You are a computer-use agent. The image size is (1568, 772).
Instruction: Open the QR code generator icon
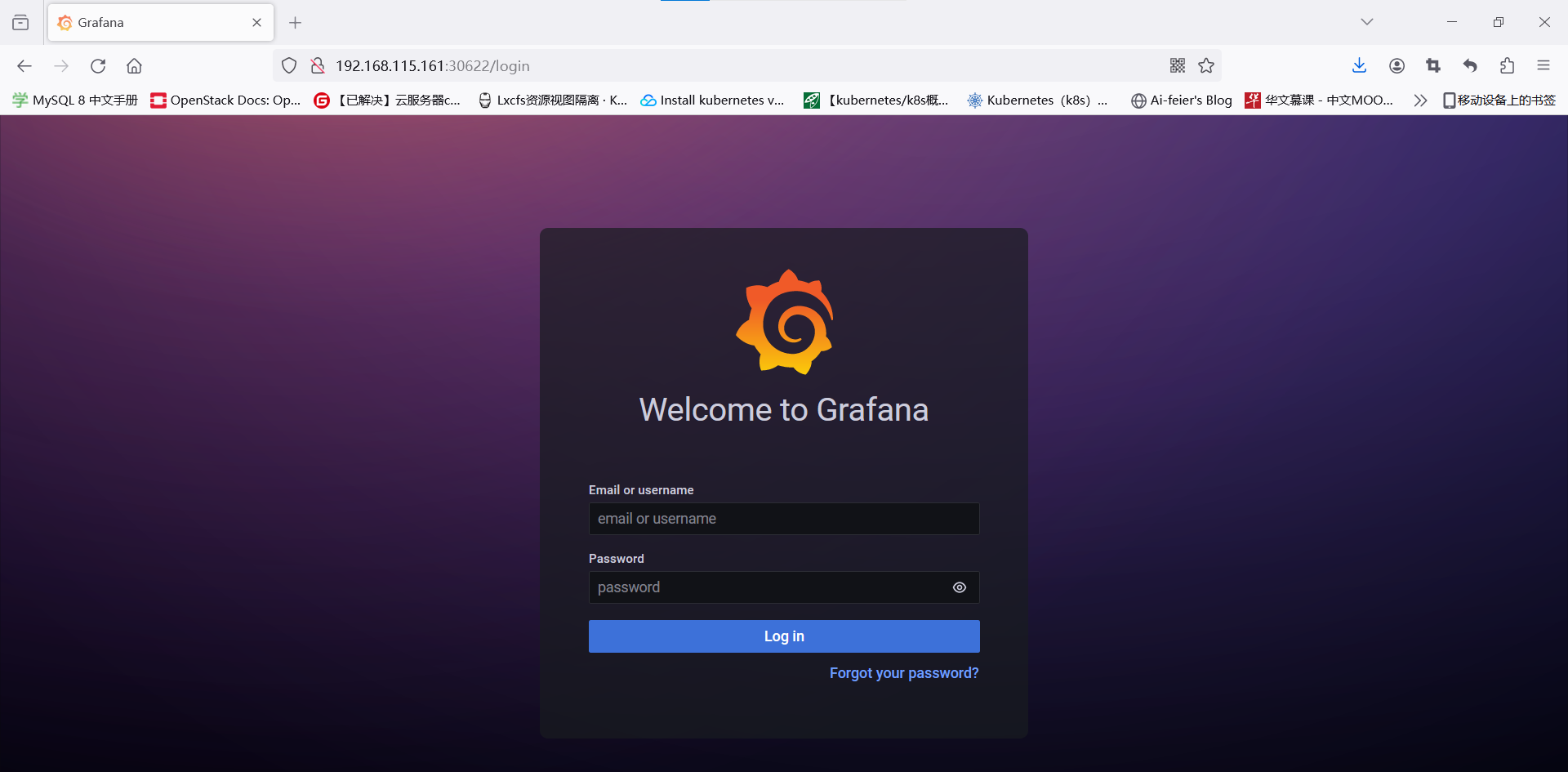click(x=1178, y=66)
